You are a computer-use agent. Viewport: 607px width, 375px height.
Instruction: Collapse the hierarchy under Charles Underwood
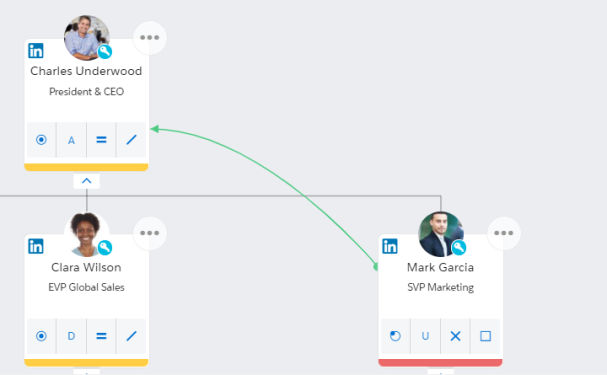coord(87,181)
